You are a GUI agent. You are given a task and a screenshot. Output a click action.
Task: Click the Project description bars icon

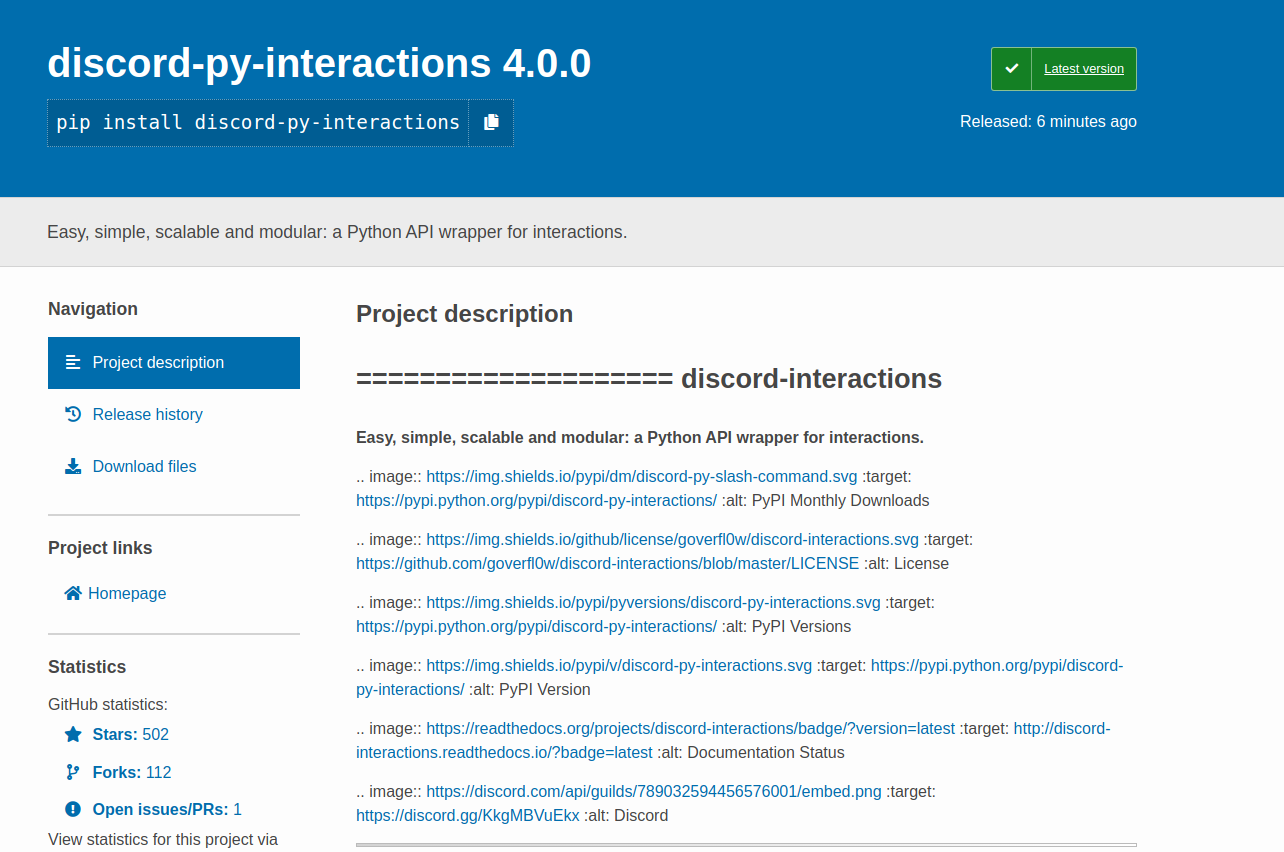tap(71, 362)
